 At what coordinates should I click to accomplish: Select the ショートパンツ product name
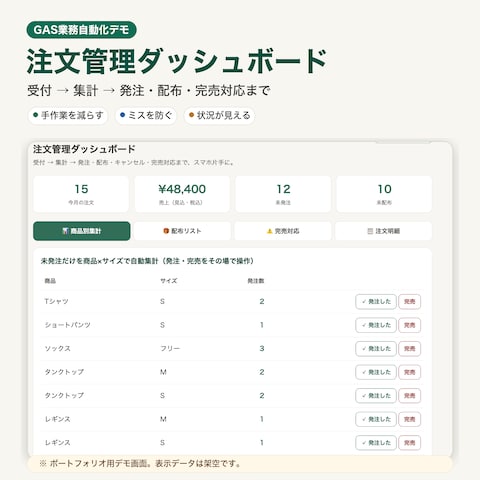pos(68,325)
